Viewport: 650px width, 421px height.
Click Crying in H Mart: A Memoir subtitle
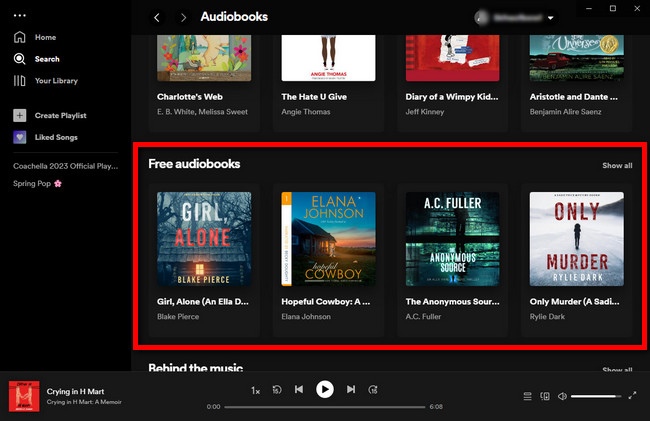(84, 402)
